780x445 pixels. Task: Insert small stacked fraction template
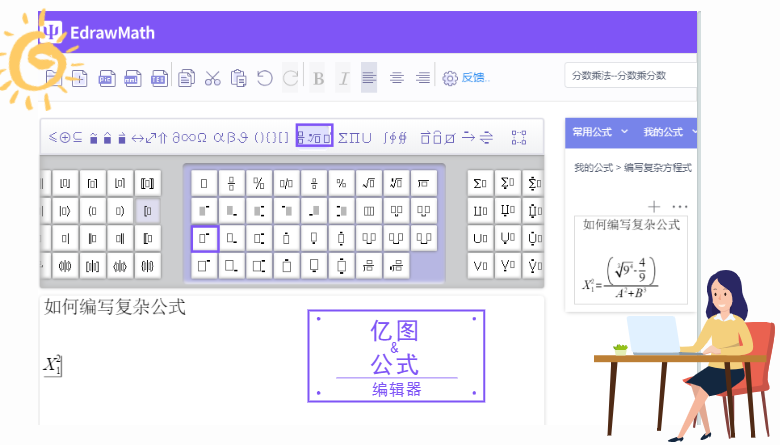point(313,183)
